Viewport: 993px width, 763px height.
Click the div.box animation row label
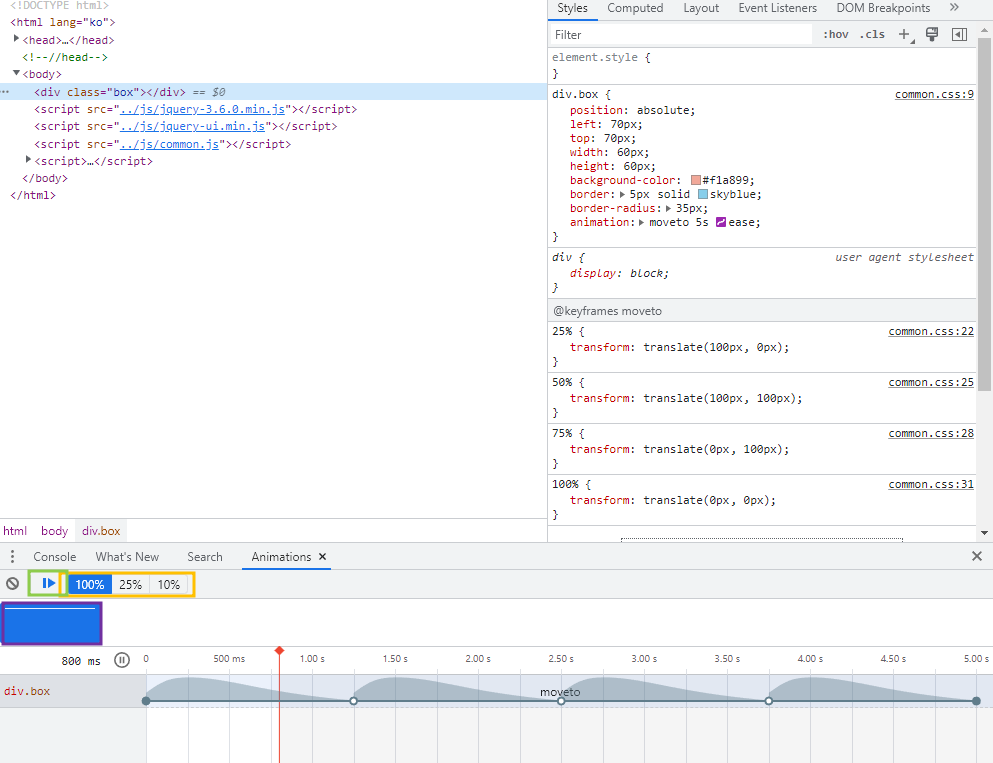27,691
